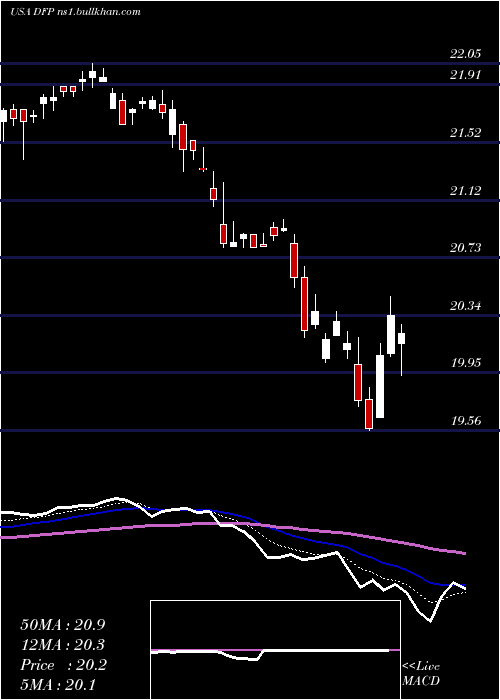Click the 50MA : 20.9 reading
The width and height of the screenshot is (500, 700).
point(63,625)
